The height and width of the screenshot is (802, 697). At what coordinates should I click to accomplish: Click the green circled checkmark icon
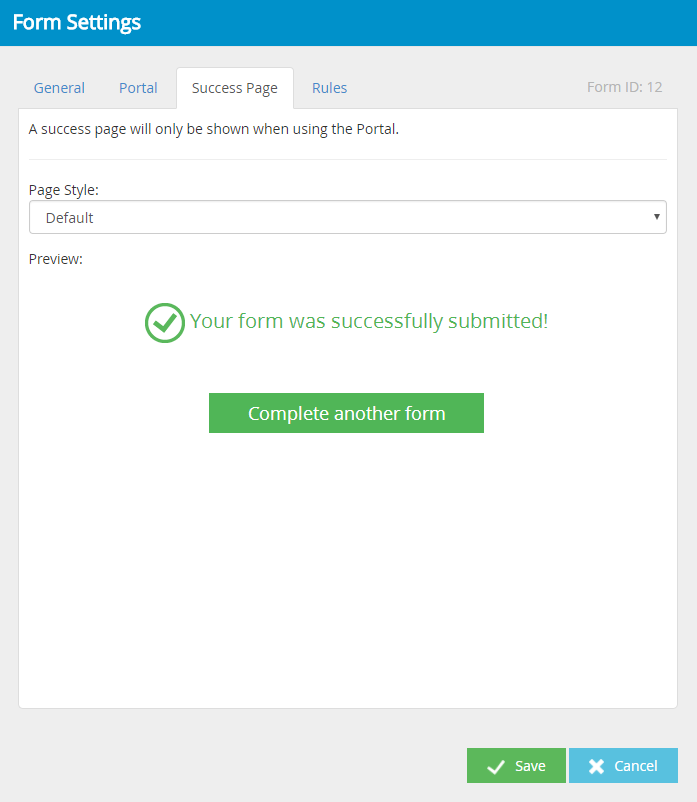pos(165,323)
